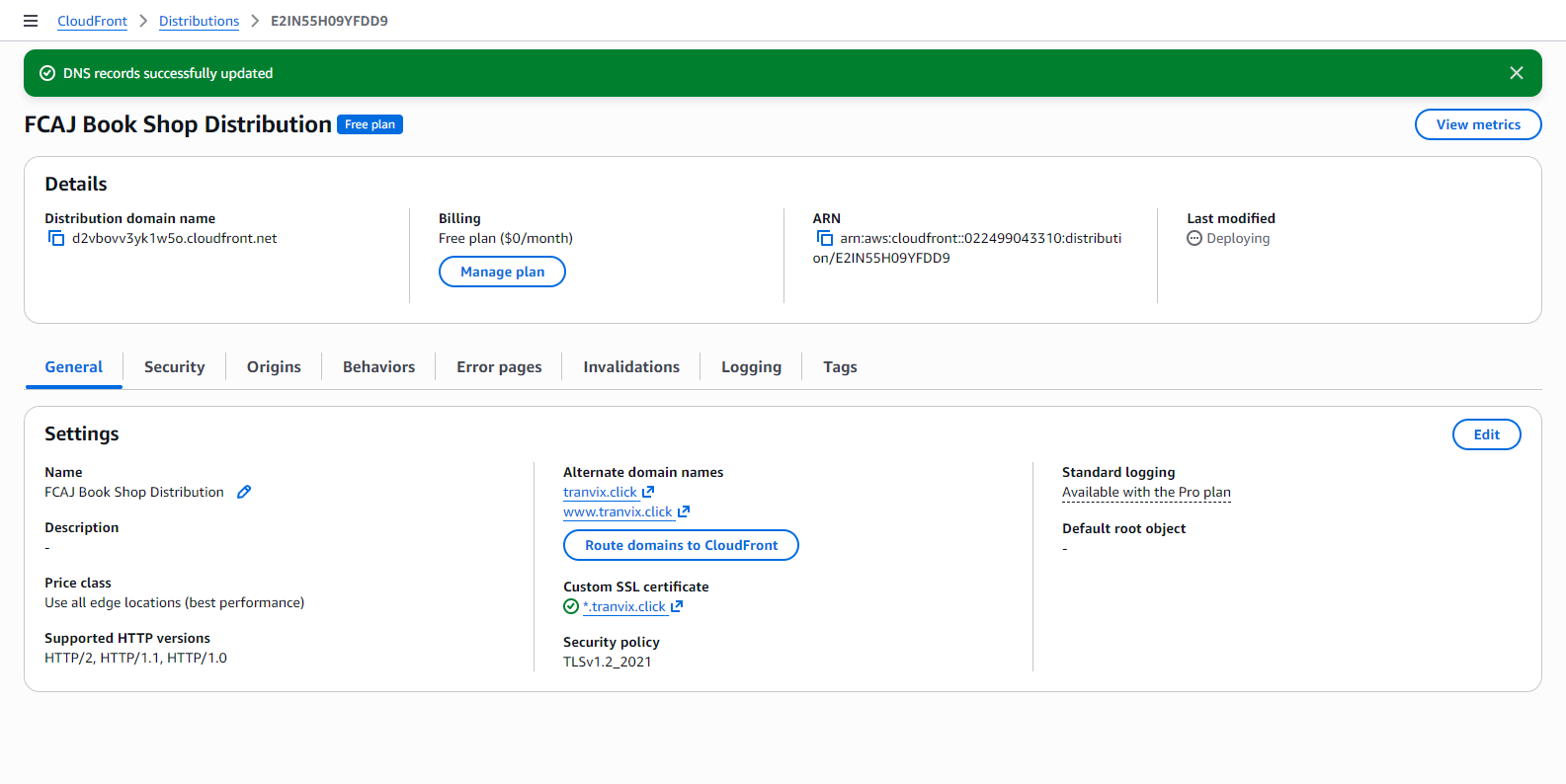Screen dimensions: 1566x784
Task: Click the ARN value text
Action: pyautogui.click(x=967, y=248)
